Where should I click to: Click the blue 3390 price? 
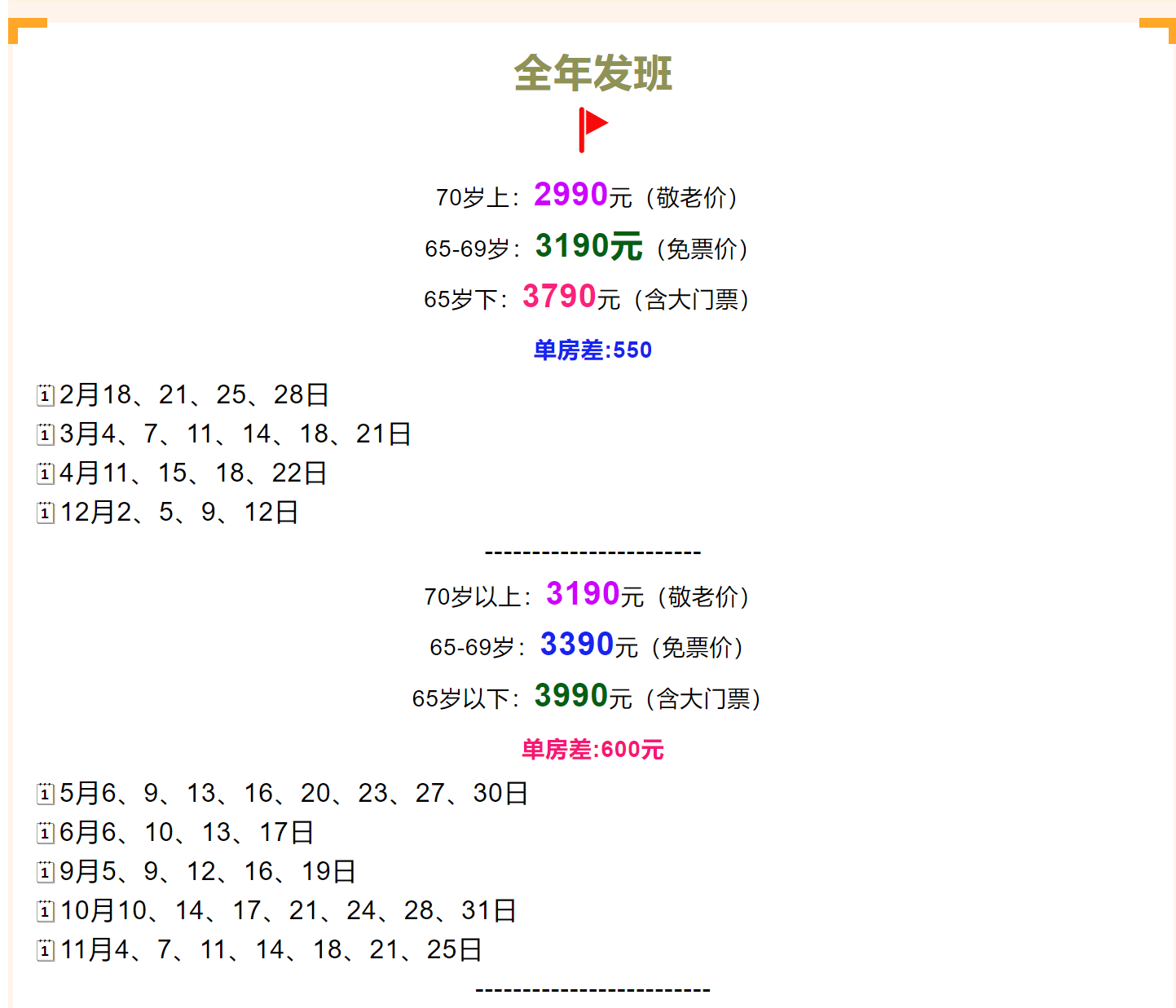coord(576,645)
